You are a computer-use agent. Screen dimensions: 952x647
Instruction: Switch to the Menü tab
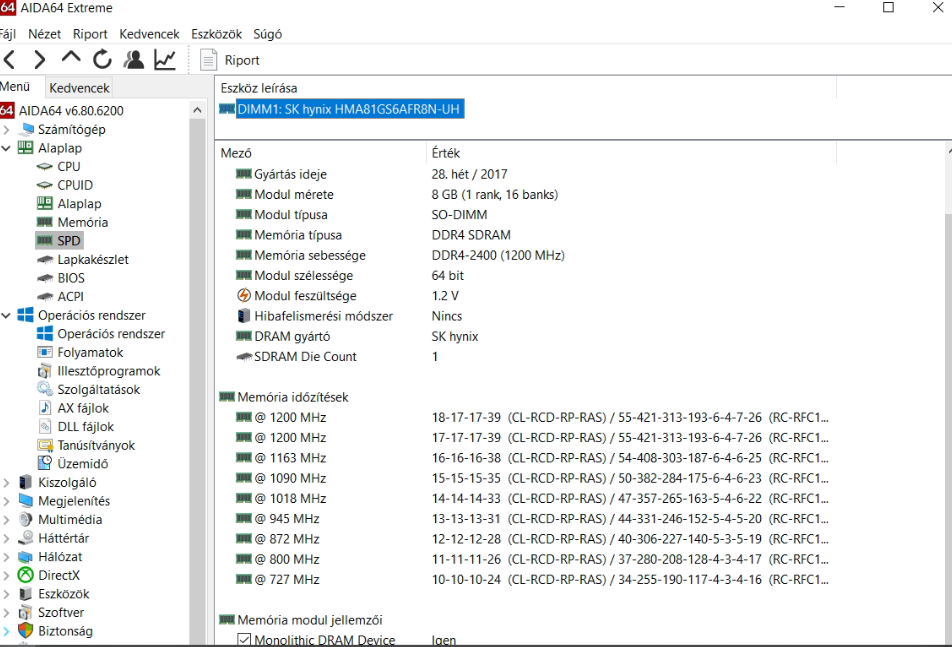(x=15, y=87)
